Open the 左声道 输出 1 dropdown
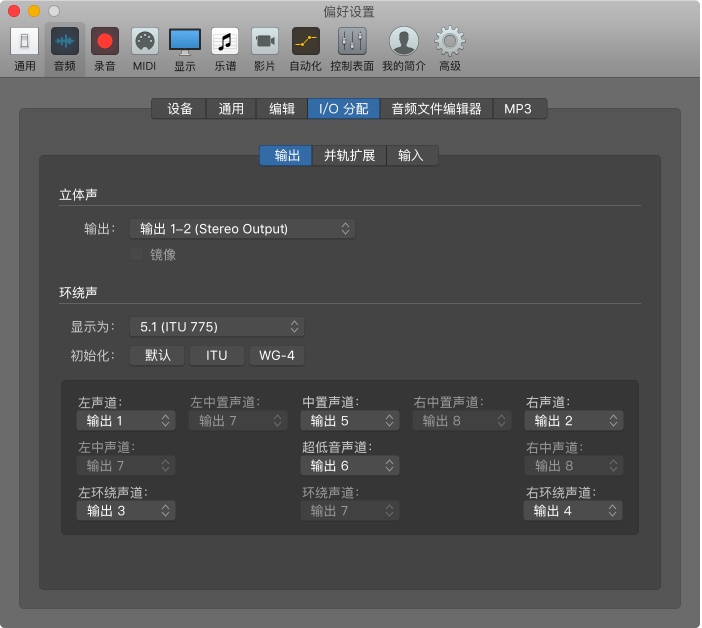 coord(126,421)
